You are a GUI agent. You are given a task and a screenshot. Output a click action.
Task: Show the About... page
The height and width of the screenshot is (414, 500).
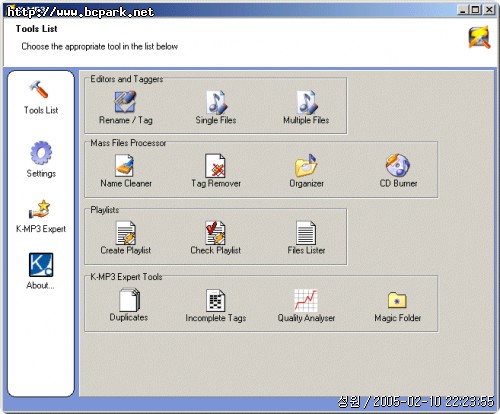click(41, 271)
